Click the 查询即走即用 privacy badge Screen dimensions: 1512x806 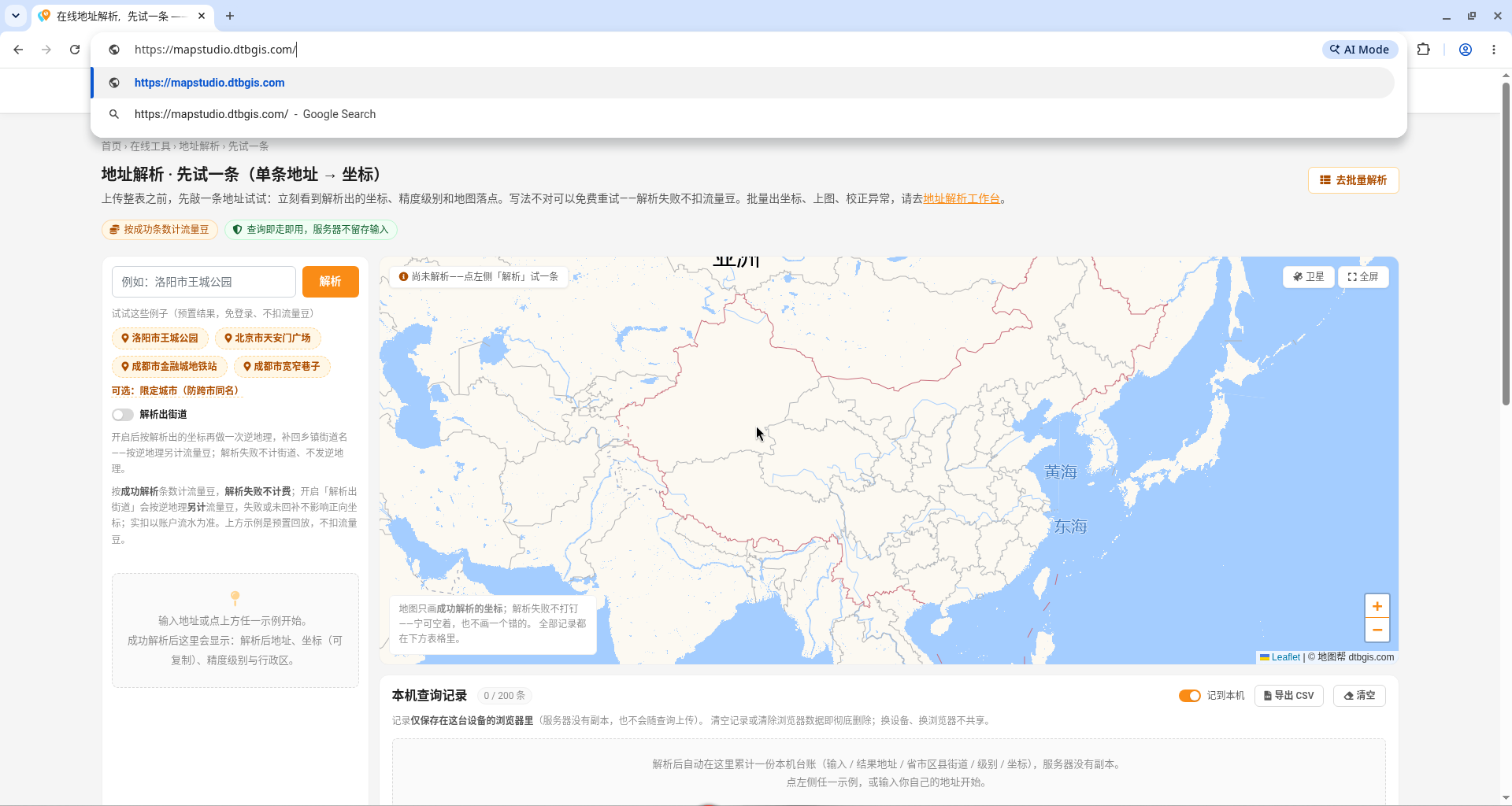(x=311, y=230)
